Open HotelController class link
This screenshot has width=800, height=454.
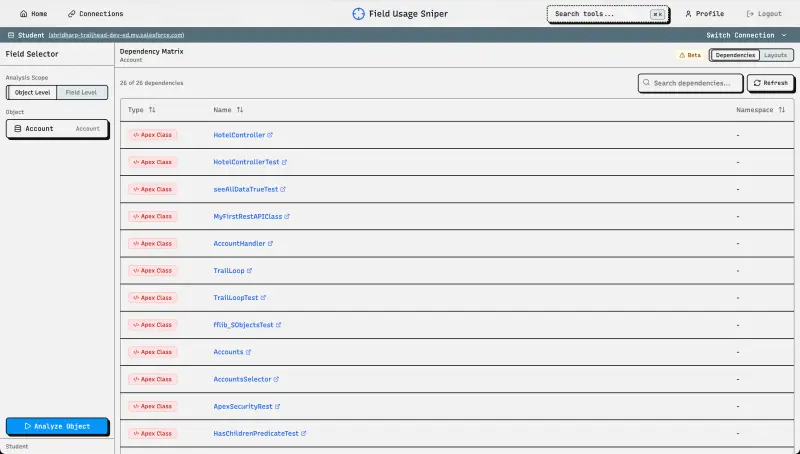pos(239,135)
